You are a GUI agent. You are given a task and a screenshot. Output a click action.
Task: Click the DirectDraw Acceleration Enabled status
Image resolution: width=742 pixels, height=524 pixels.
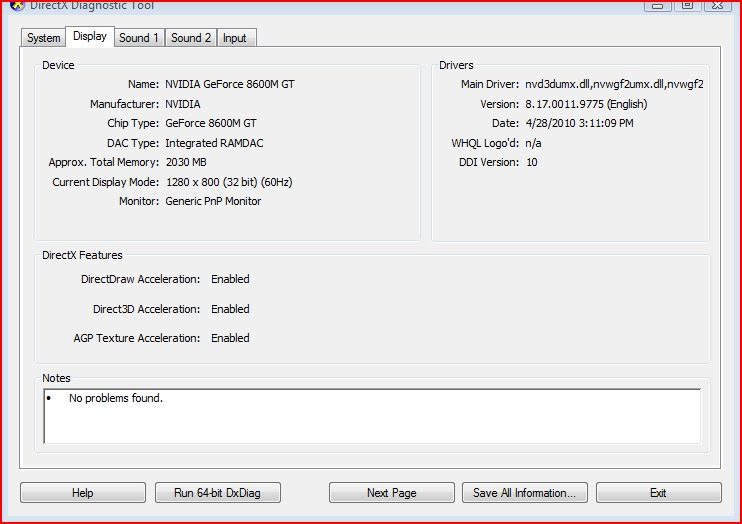coord(230,279)
